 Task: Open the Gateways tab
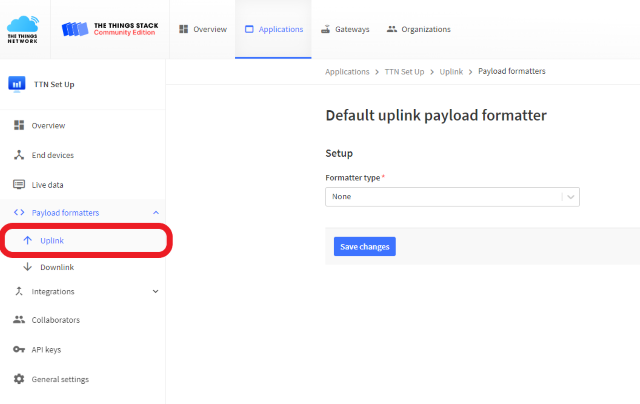click(x=345, y=29)
